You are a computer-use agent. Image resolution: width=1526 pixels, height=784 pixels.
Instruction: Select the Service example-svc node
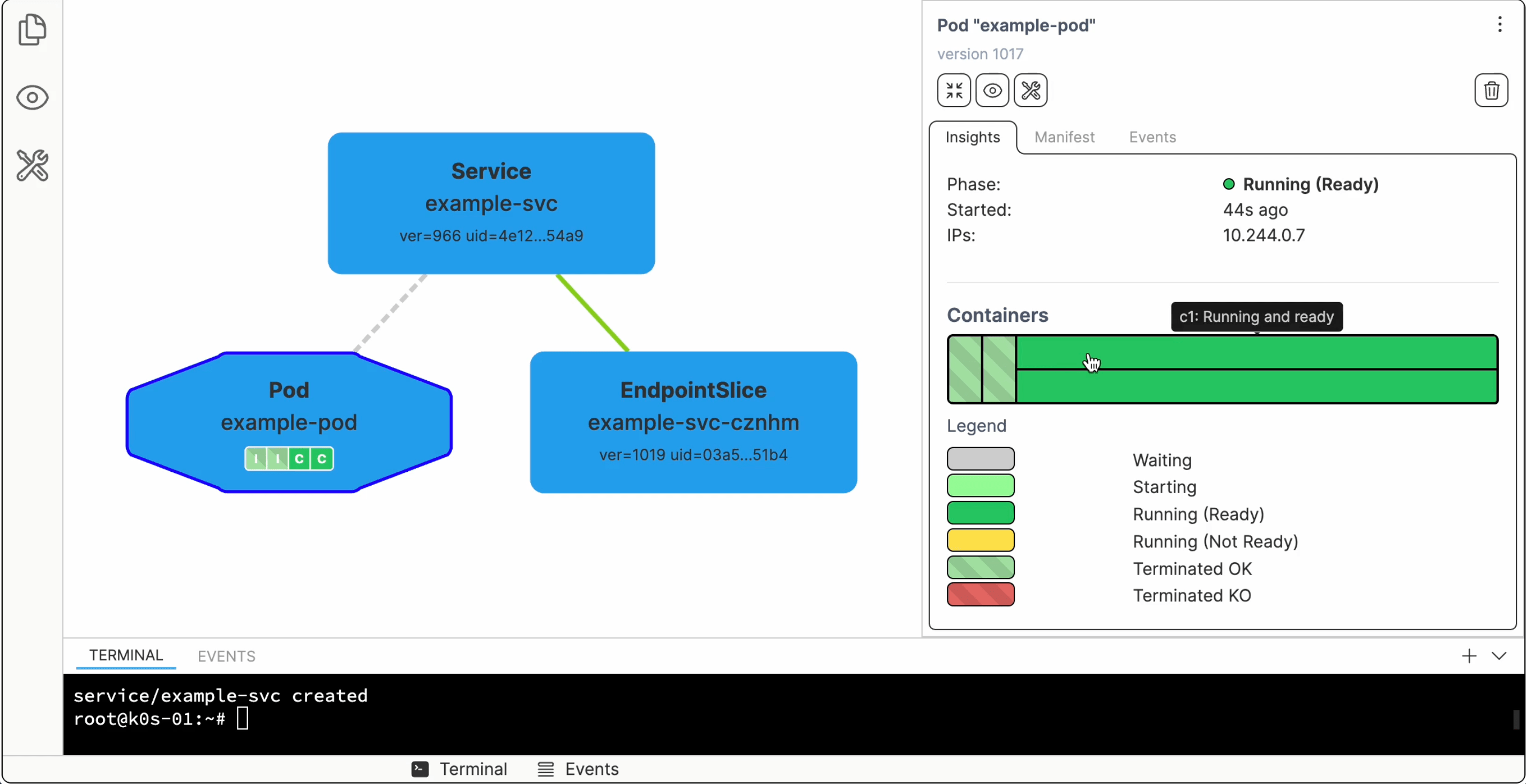[491, 202]
